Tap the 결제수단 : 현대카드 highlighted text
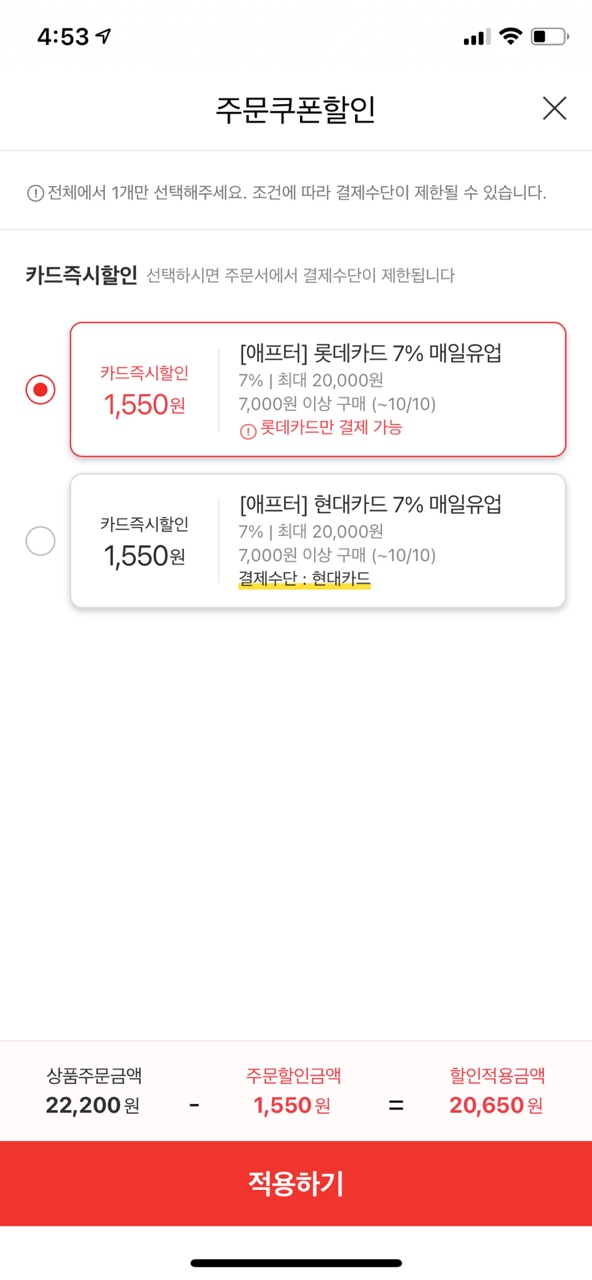The width and height of the screenshot is (592, 1280). pos(304,578)
